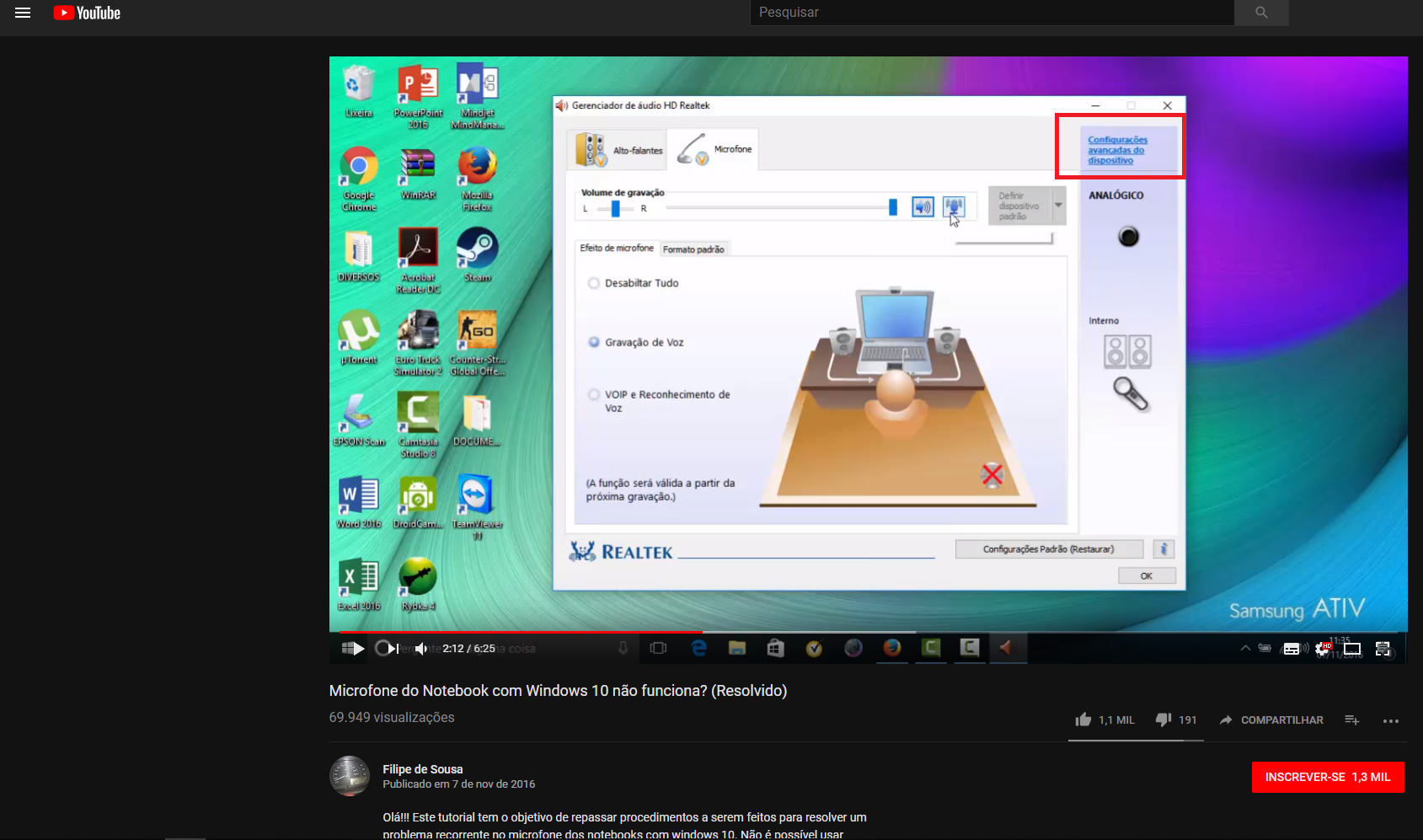The width and height of the screenshot is (1423, 840).
Task: Click Word 2016 desktop icon in video
Action: tap(359, 500)
